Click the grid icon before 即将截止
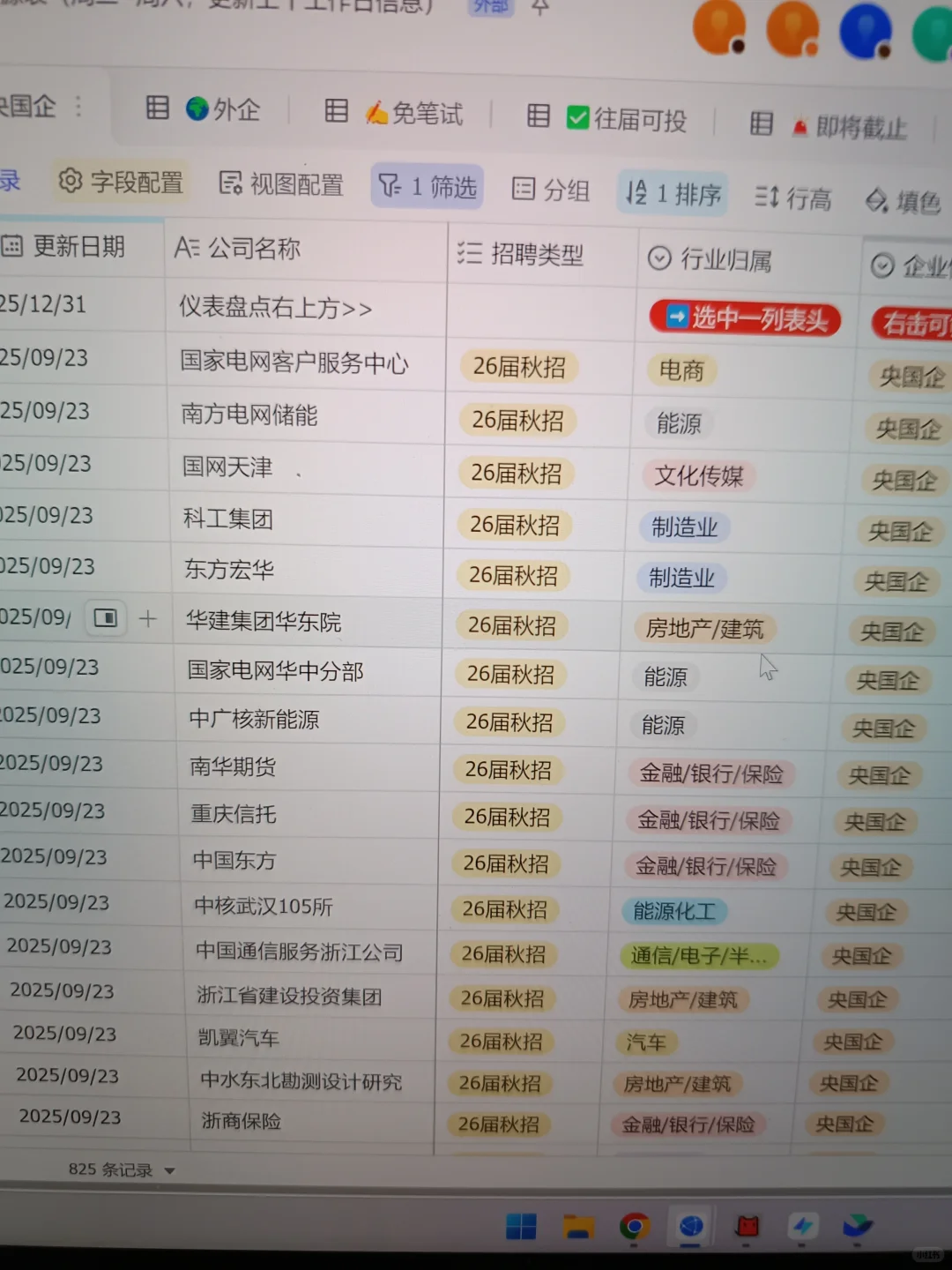 point(761,123)
